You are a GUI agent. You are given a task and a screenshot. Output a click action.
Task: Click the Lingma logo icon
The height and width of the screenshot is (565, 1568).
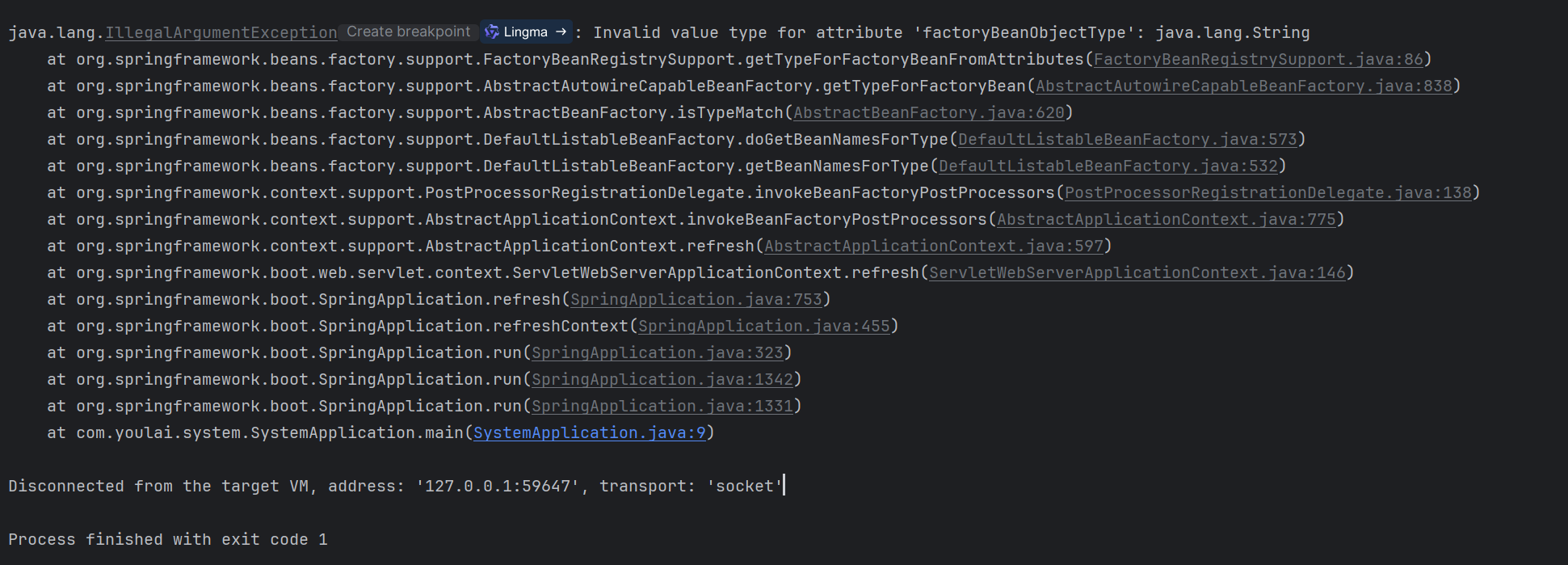tap(491, 32)
